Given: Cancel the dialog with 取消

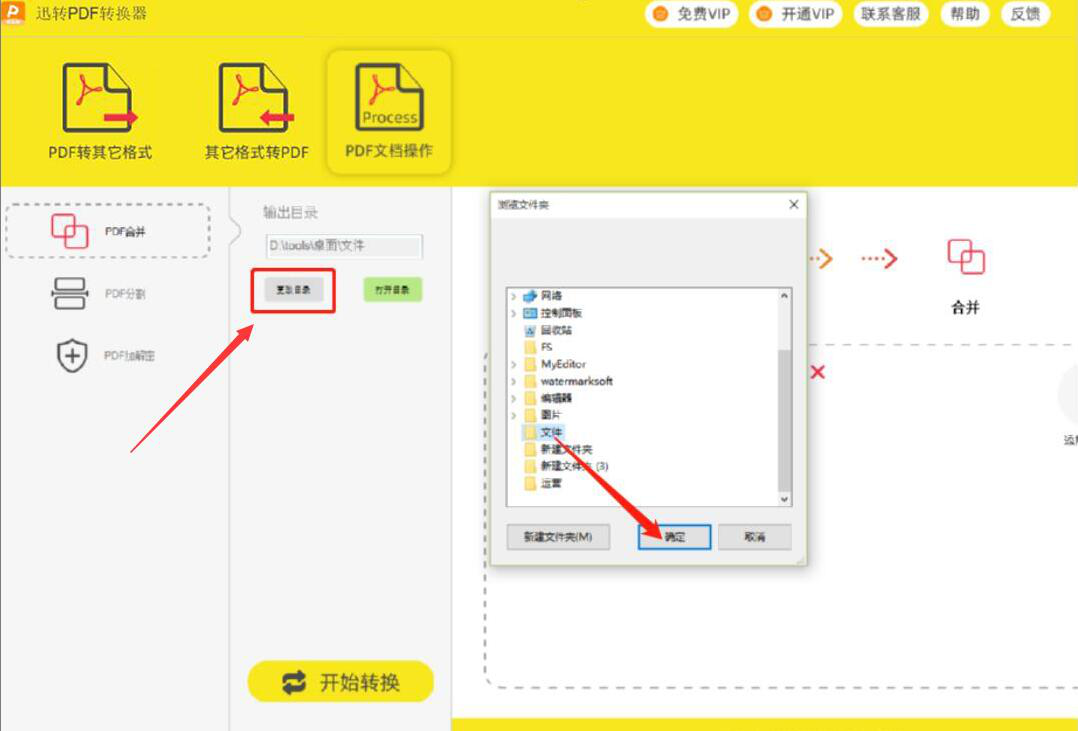Looking at the screenshot, I should click(x=754, y=536).
